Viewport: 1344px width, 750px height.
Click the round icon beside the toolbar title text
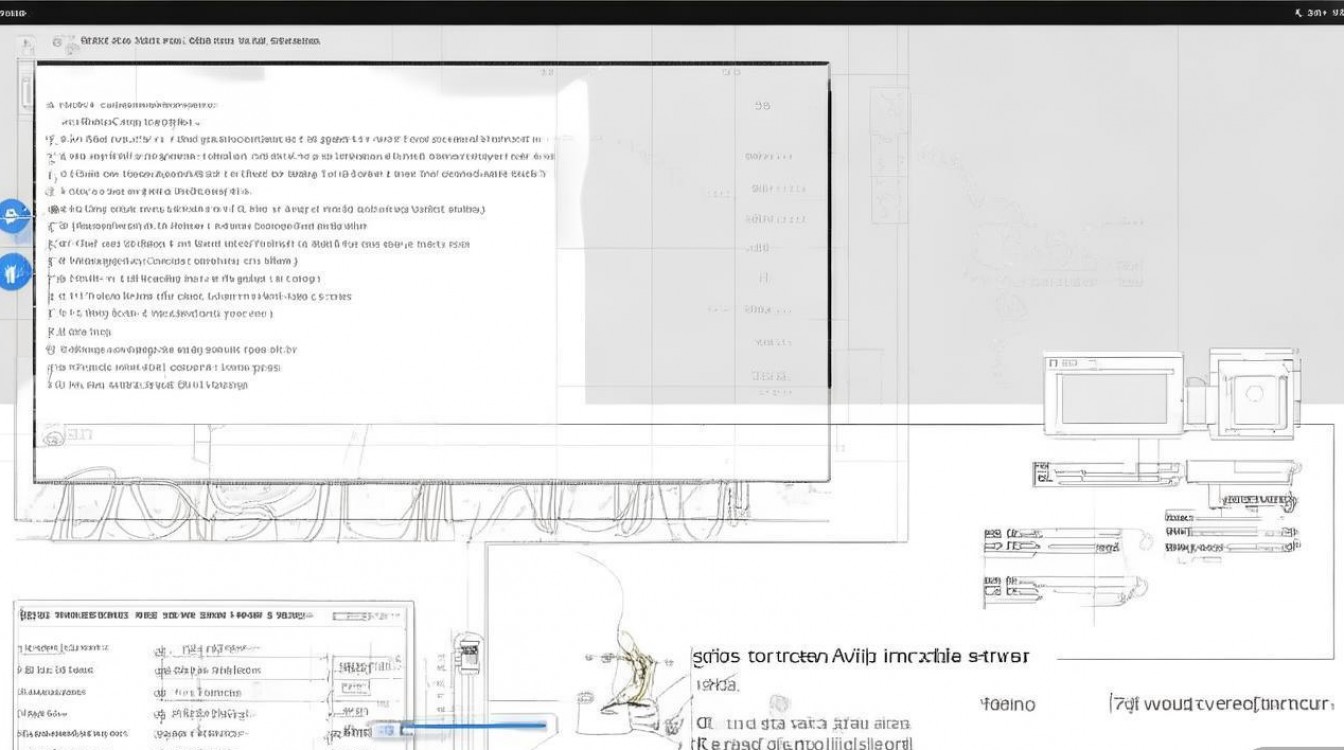(59, 43)
